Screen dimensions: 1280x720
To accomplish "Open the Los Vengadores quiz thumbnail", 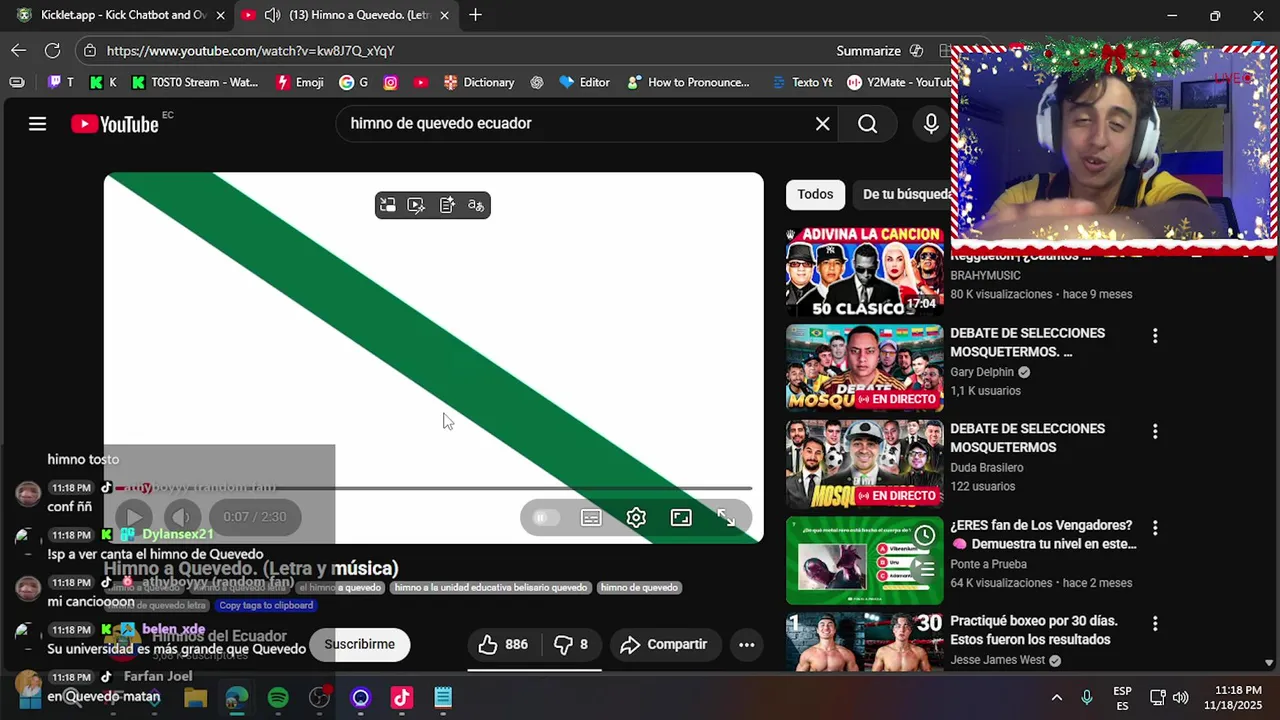I will click(865, 560).
